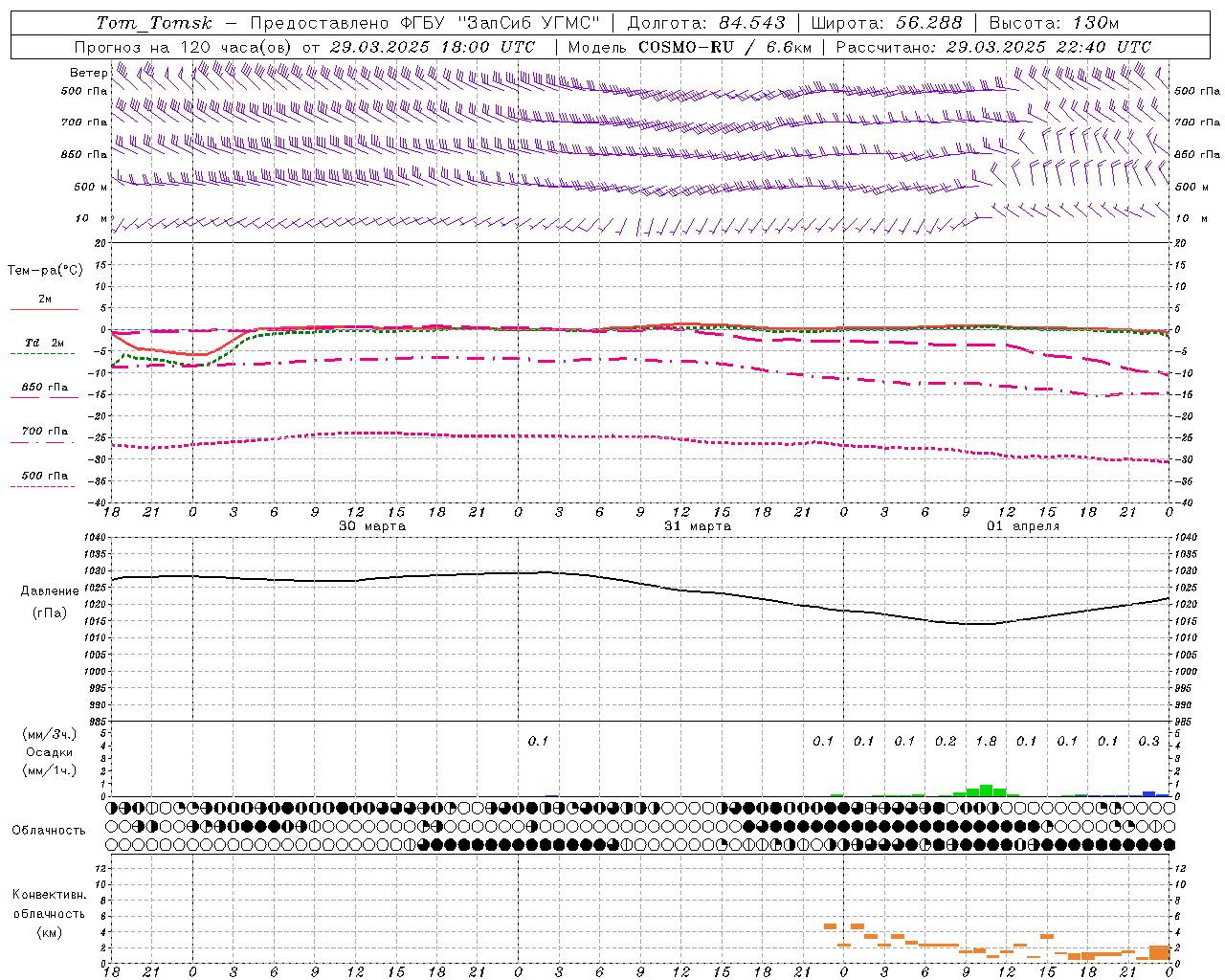Click the 01 апреля date label
Image resolution: width=1225 pixels, height=980 pixels.
click(1023, 526)
